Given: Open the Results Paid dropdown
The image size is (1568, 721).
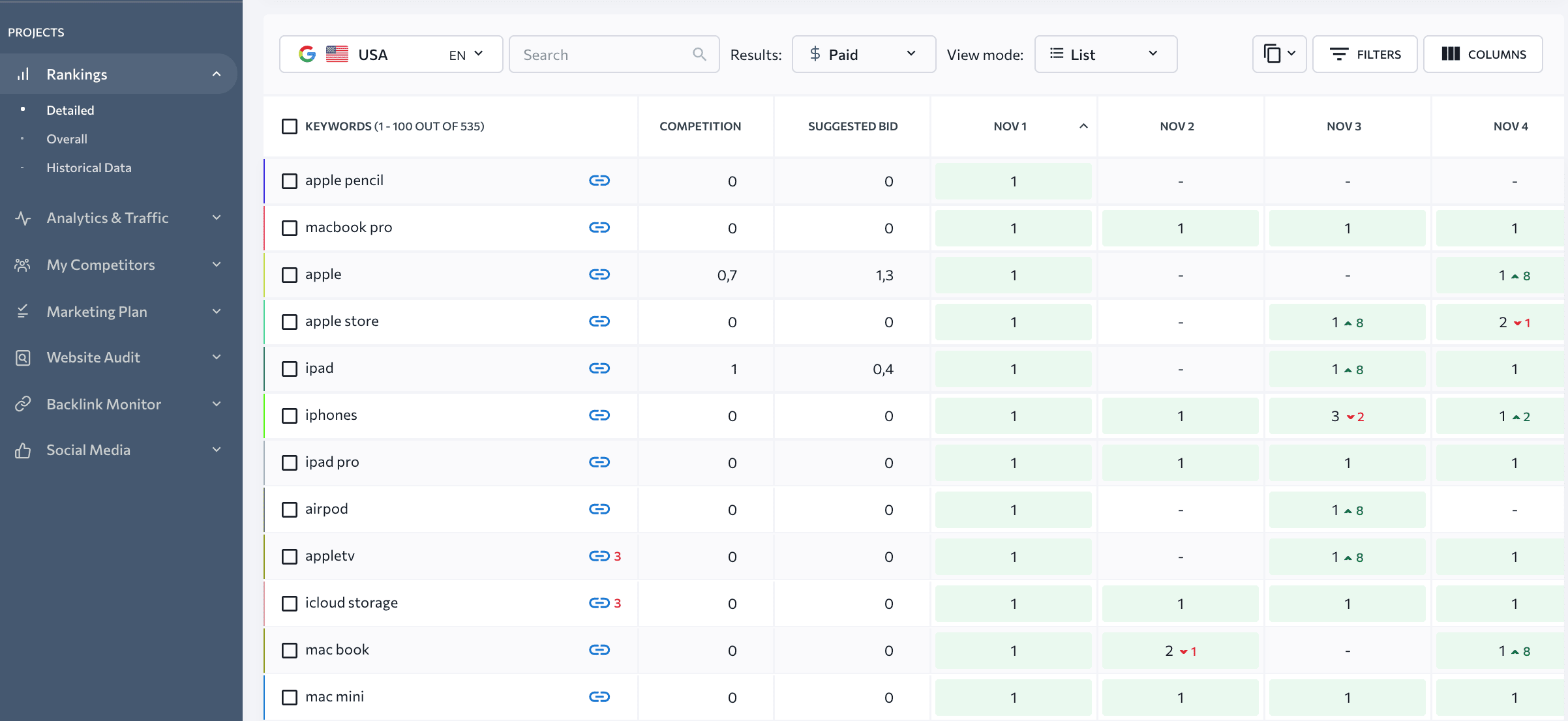Looking at the screenshot, I should 864,54.
